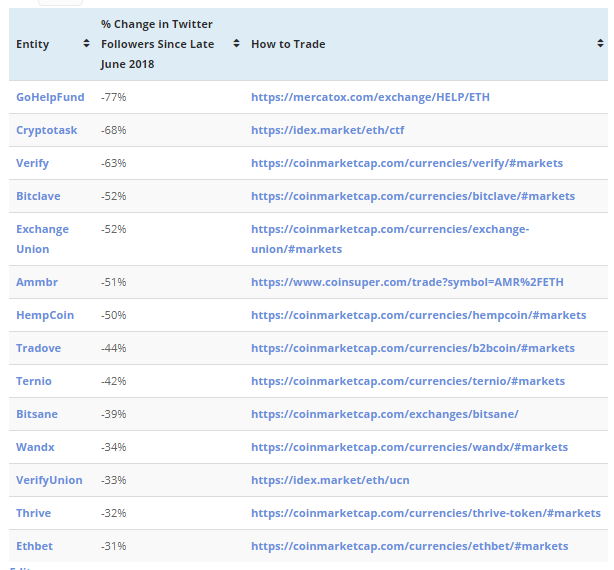Select the -34% cell for Wandx

(114, 447)
